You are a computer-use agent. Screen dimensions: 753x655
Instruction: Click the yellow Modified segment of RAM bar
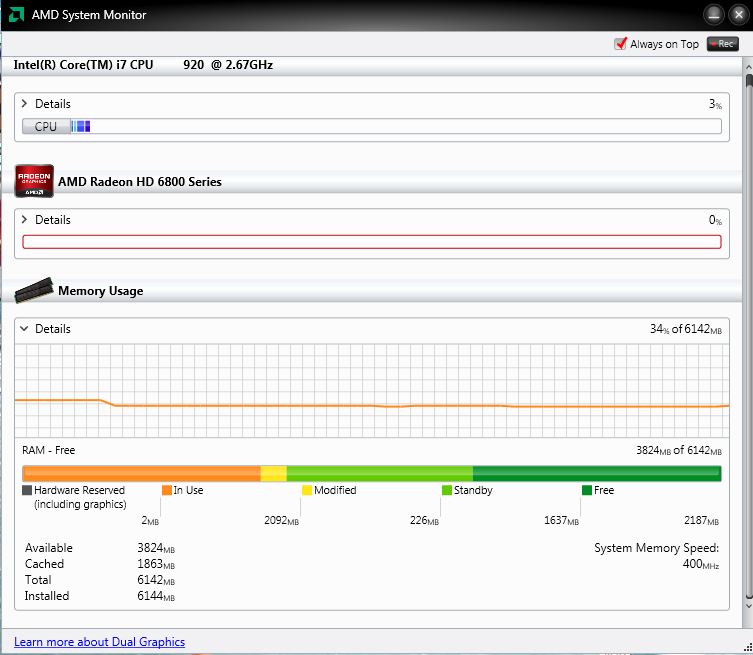[274, 473]
